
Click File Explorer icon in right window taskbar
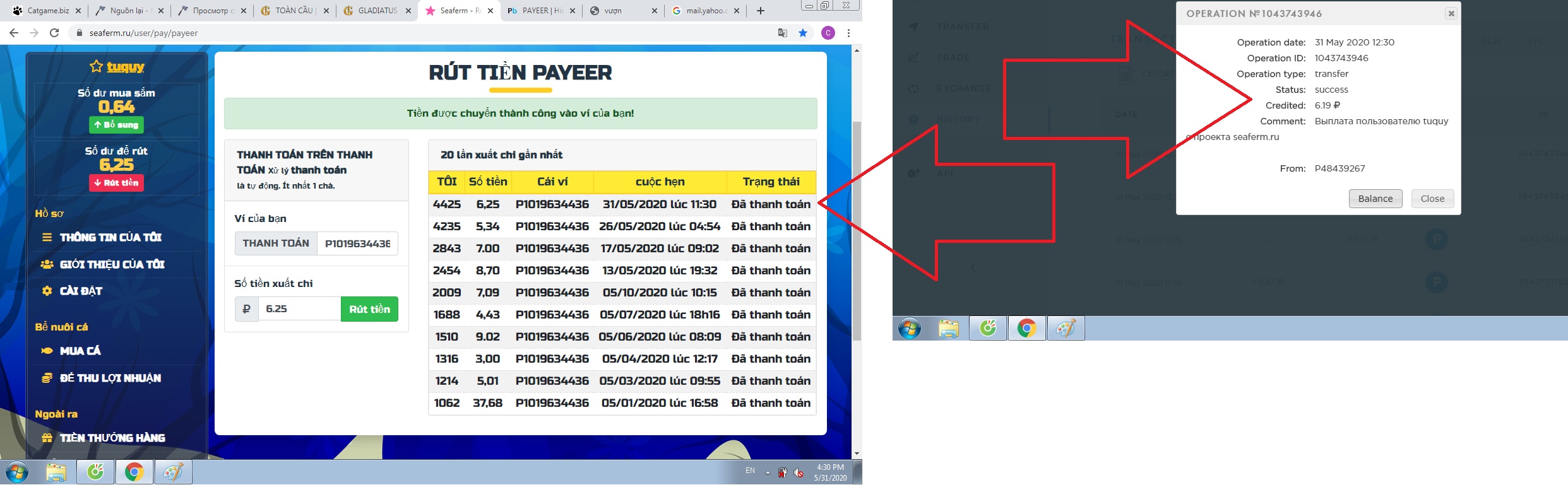[949, 328]
